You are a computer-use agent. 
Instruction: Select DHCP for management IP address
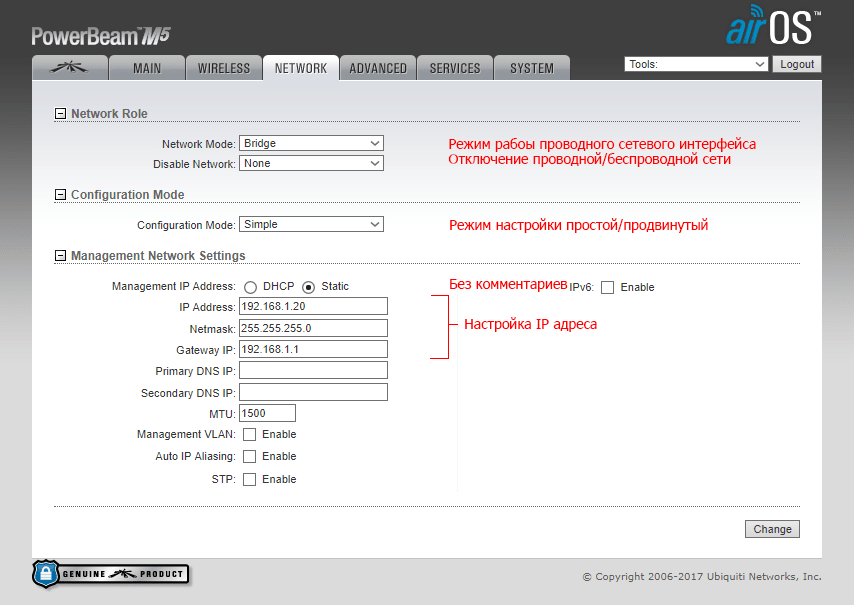point(250,287)
